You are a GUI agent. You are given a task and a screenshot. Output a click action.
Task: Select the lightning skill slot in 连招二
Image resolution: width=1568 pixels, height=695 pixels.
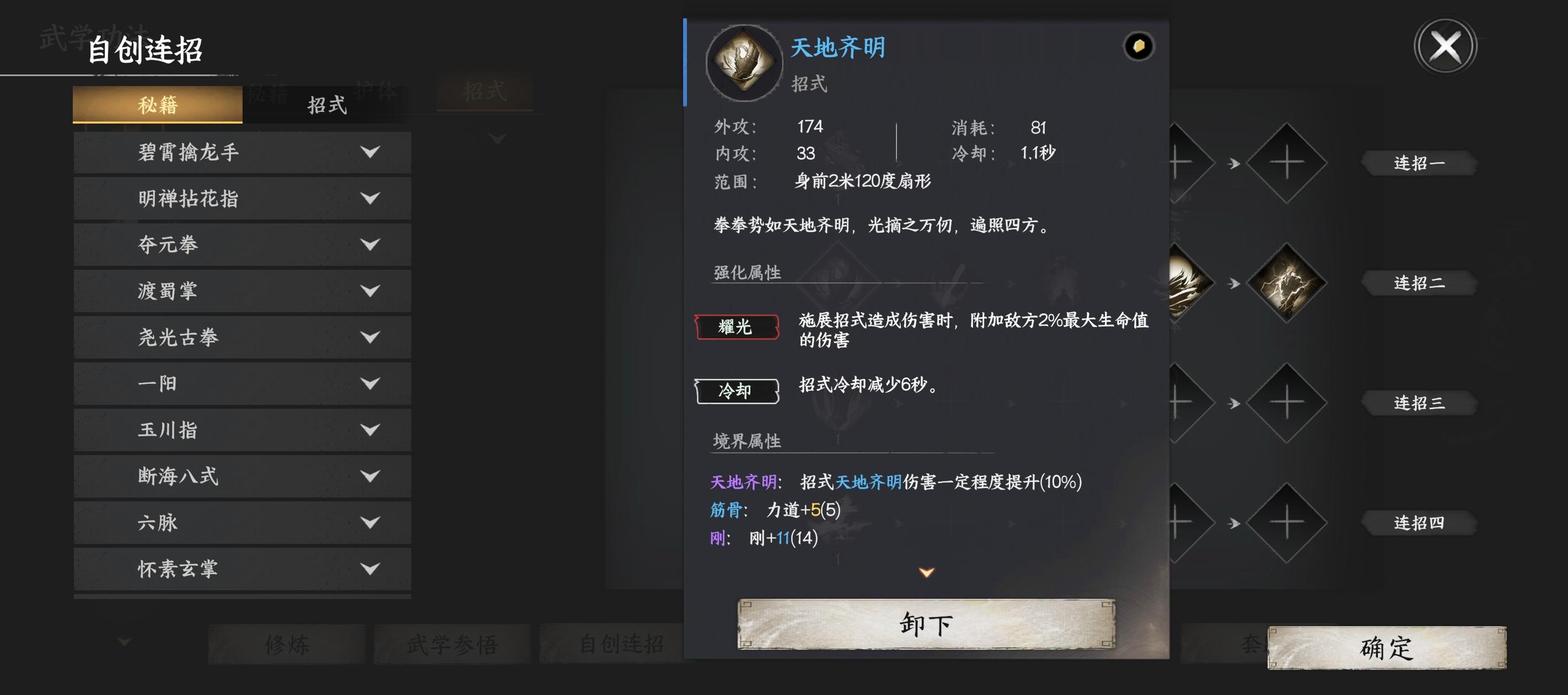click(1286, 282)
